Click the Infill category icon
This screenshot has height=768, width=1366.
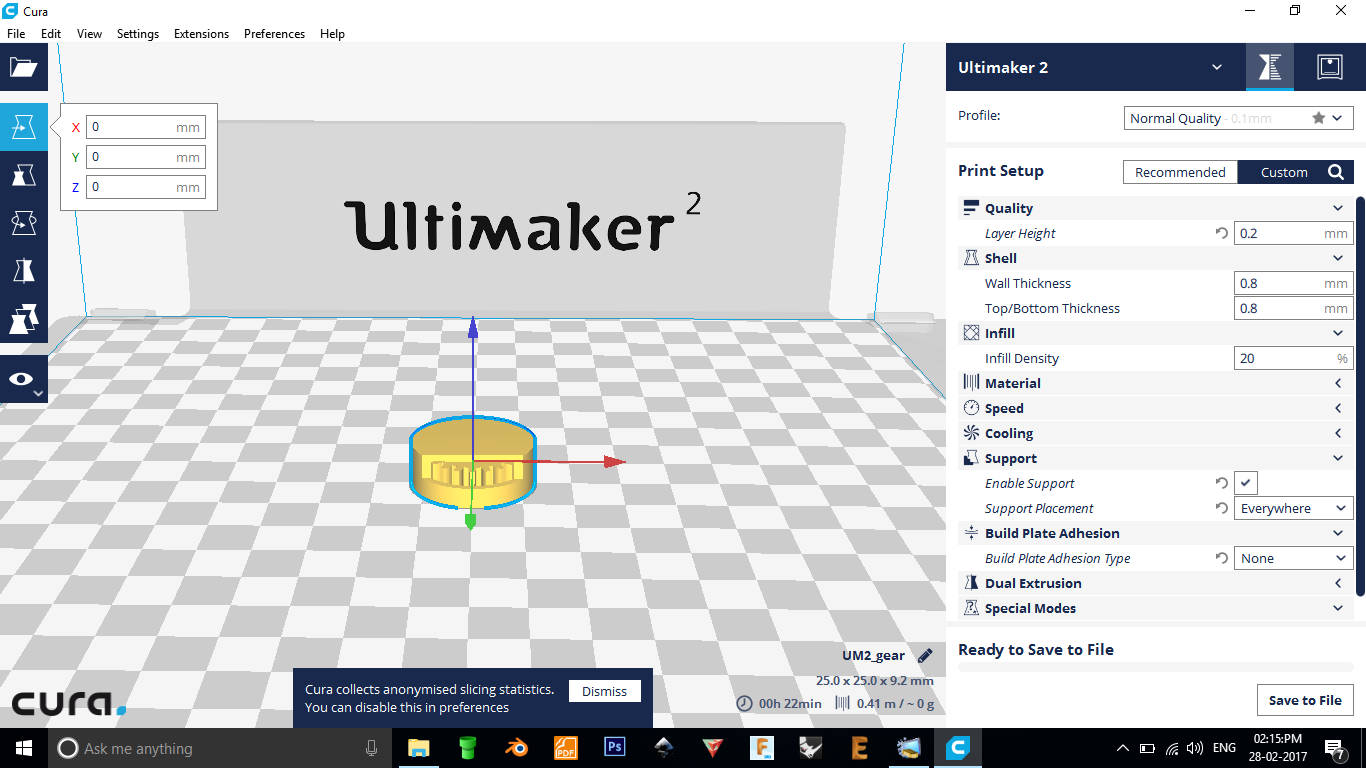[x=970, y=333]
